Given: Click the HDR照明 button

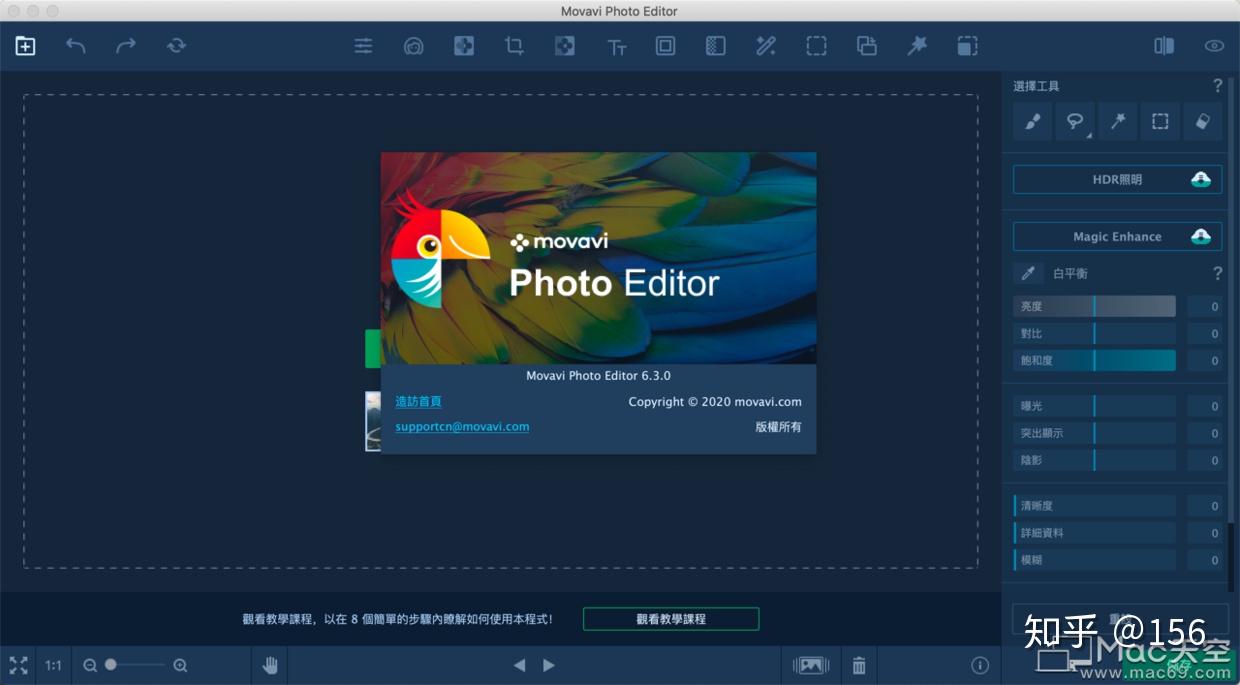Looking at the screenshot, I should click(1117, 179).
